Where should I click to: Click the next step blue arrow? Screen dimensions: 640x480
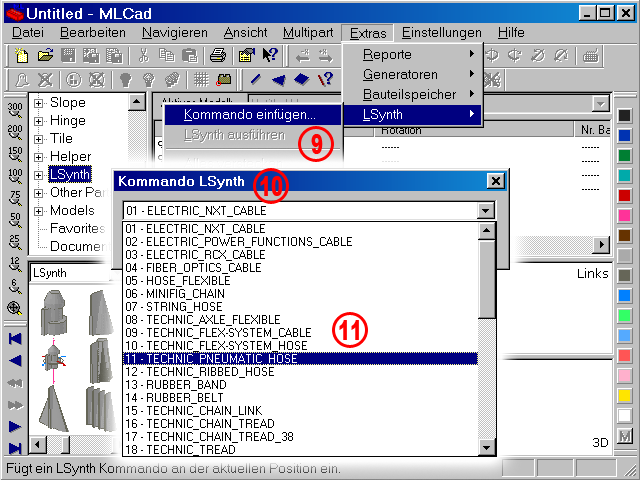tap(15, 427)
